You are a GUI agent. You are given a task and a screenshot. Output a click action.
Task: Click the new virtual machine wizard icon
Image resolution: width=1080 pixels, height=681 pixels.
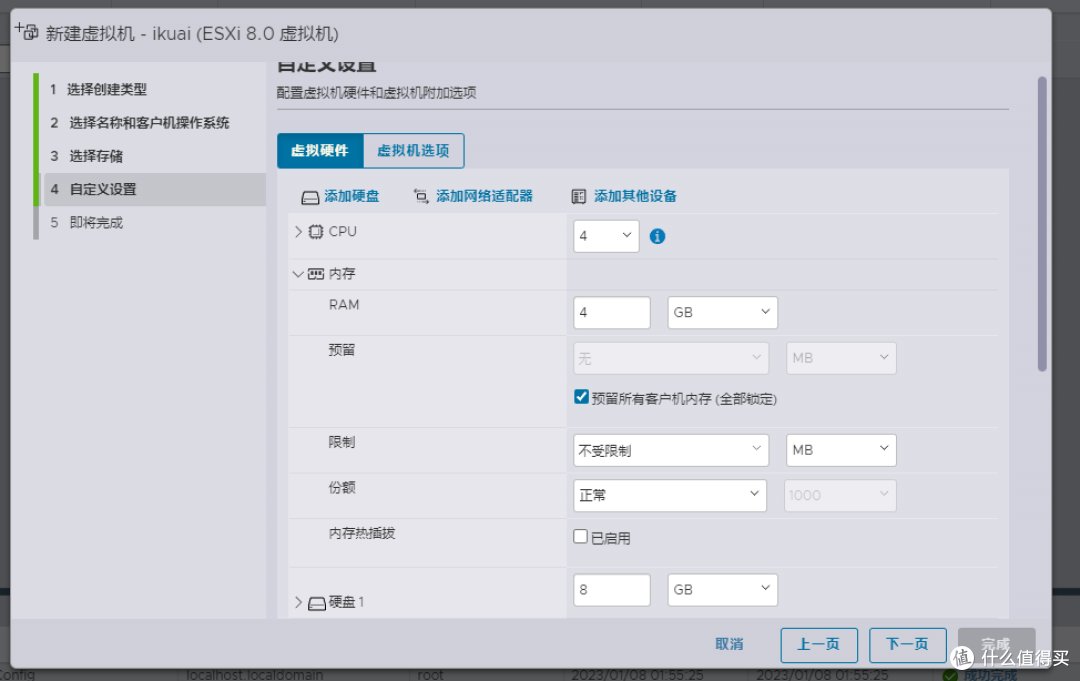[26, 30]
